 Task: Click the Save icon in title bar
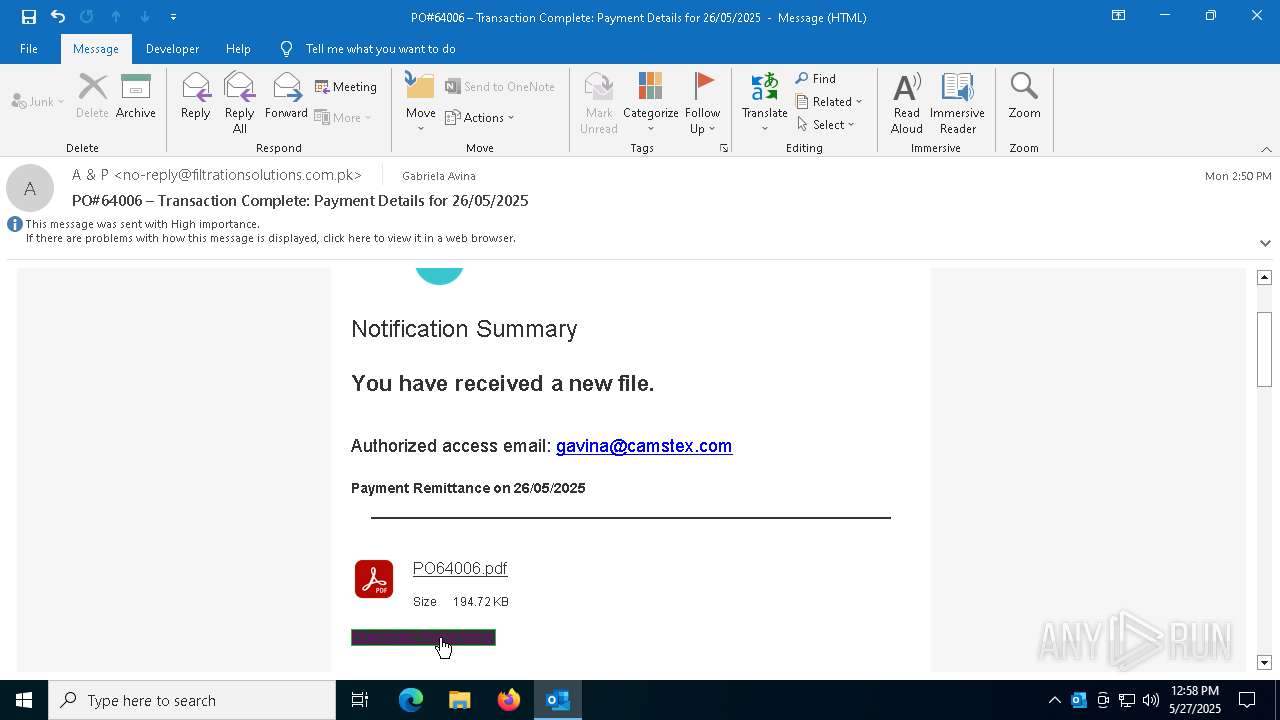click(x=29, y=16)
